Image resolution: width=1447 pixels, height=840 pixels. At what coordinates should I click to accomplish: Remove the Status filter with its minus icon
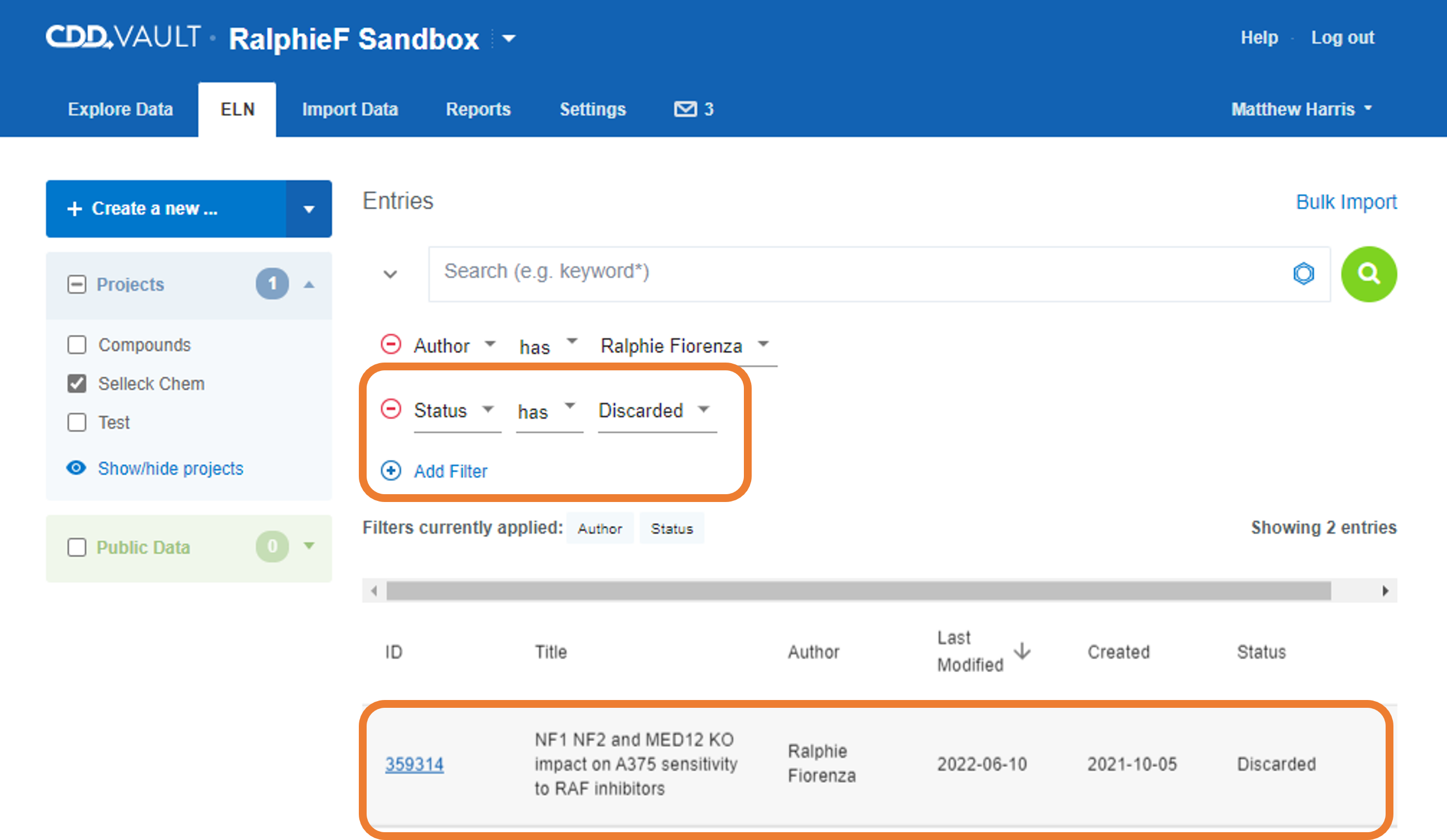[391, 409]
